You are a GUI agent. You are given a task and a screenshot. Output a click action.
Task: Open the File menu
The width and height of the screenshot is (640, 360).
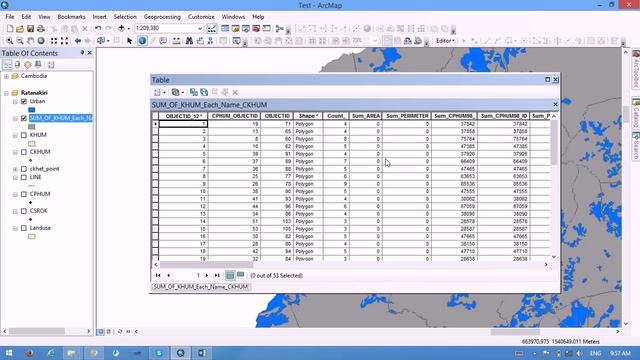click(10, 17)
